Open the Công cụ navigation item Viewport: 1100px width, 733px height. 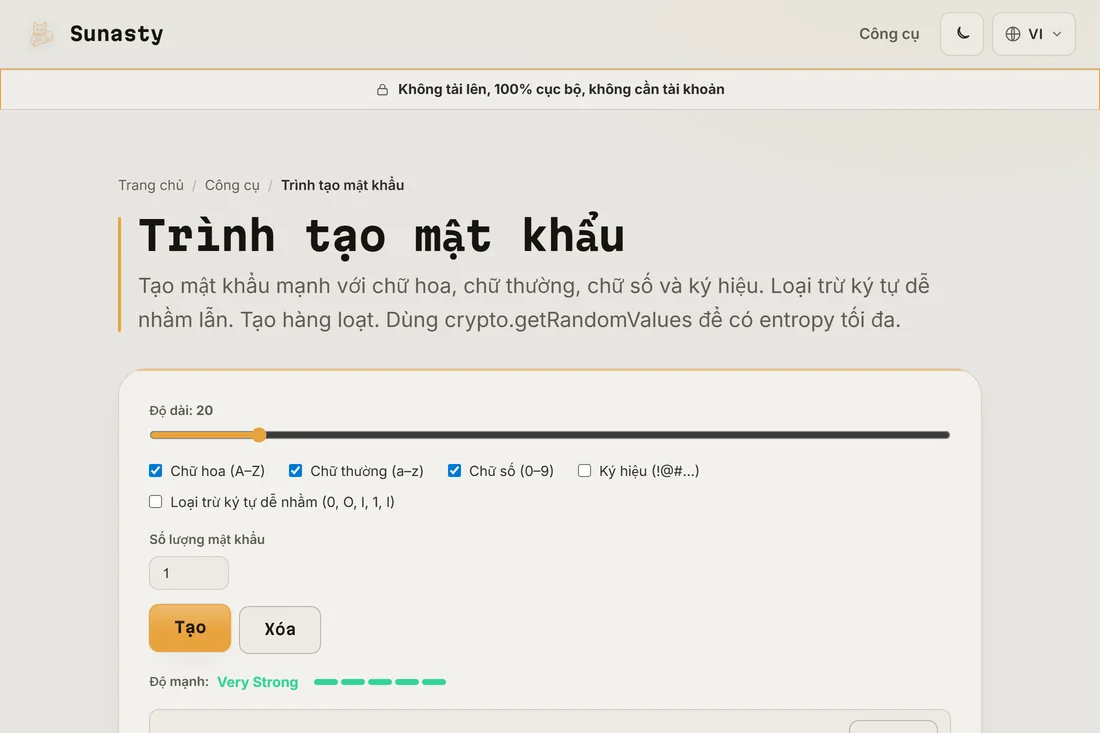pos(889,34)
